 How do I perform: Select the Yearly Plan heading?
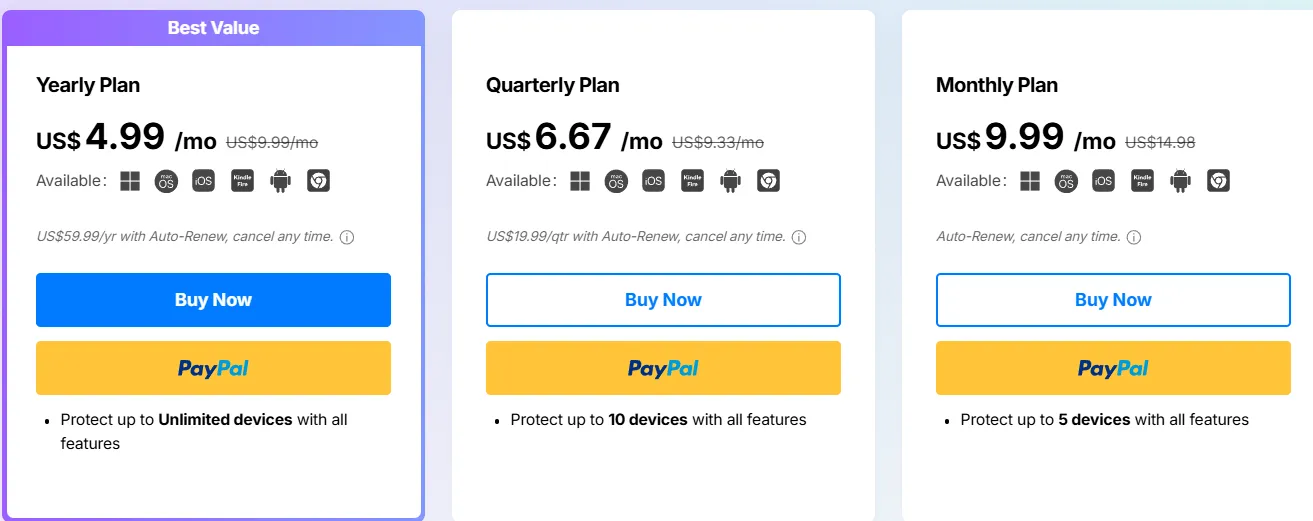point(88,85)
